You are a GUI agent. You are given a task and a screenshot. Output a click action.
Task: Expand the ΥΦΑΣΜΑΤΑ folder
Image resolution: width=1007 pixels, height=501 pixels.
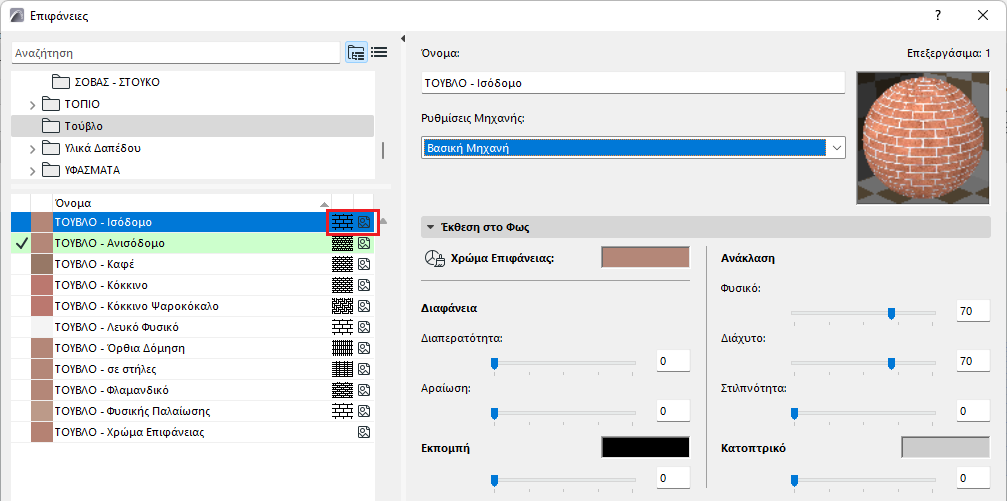coord(32,171)
